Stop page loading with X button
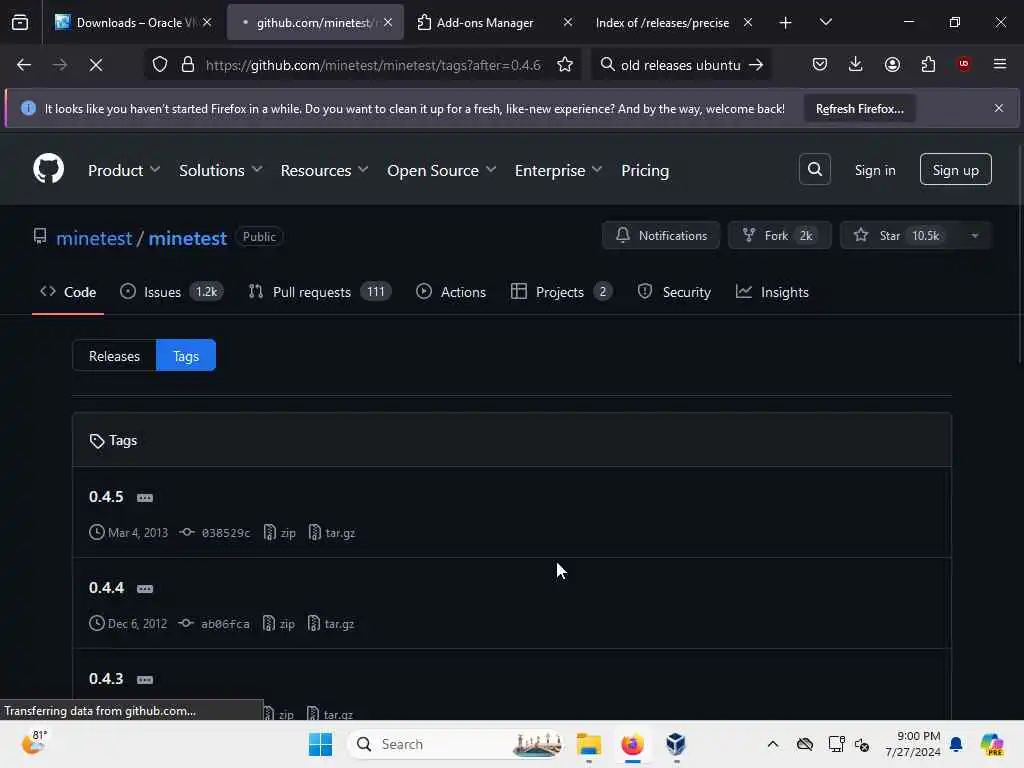This screenshot has height=768, width=1024. point(96,65)
